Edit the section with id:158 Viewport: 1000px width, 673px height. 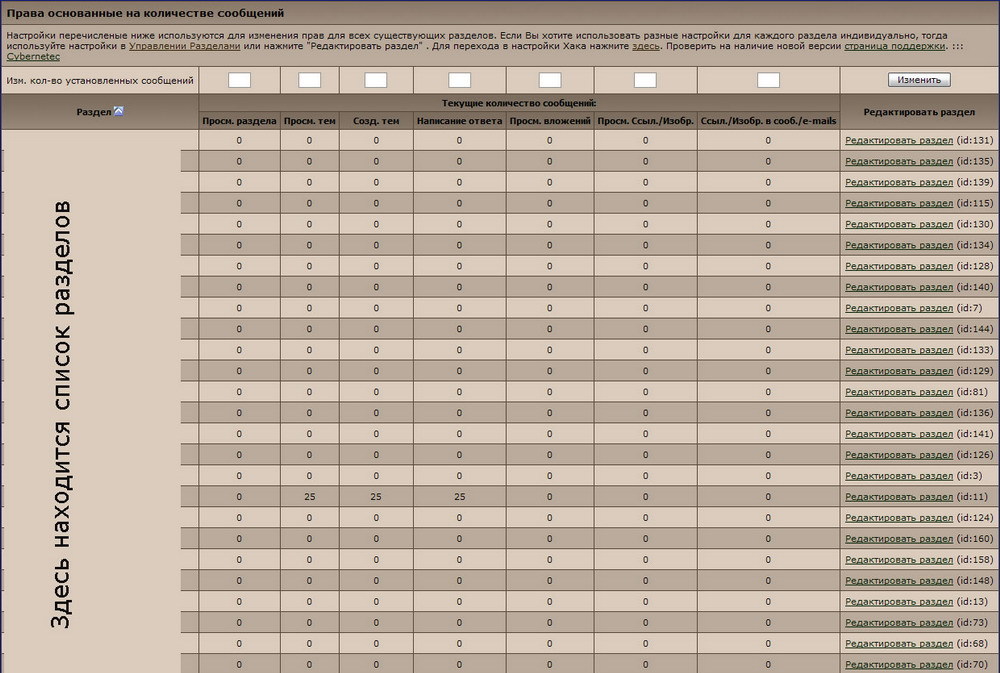899,560
